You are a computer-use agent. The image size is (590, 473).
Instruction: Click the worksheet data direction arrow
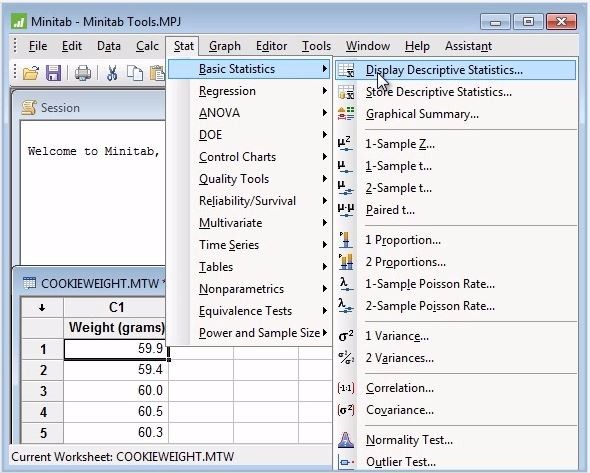coord(42,308)
